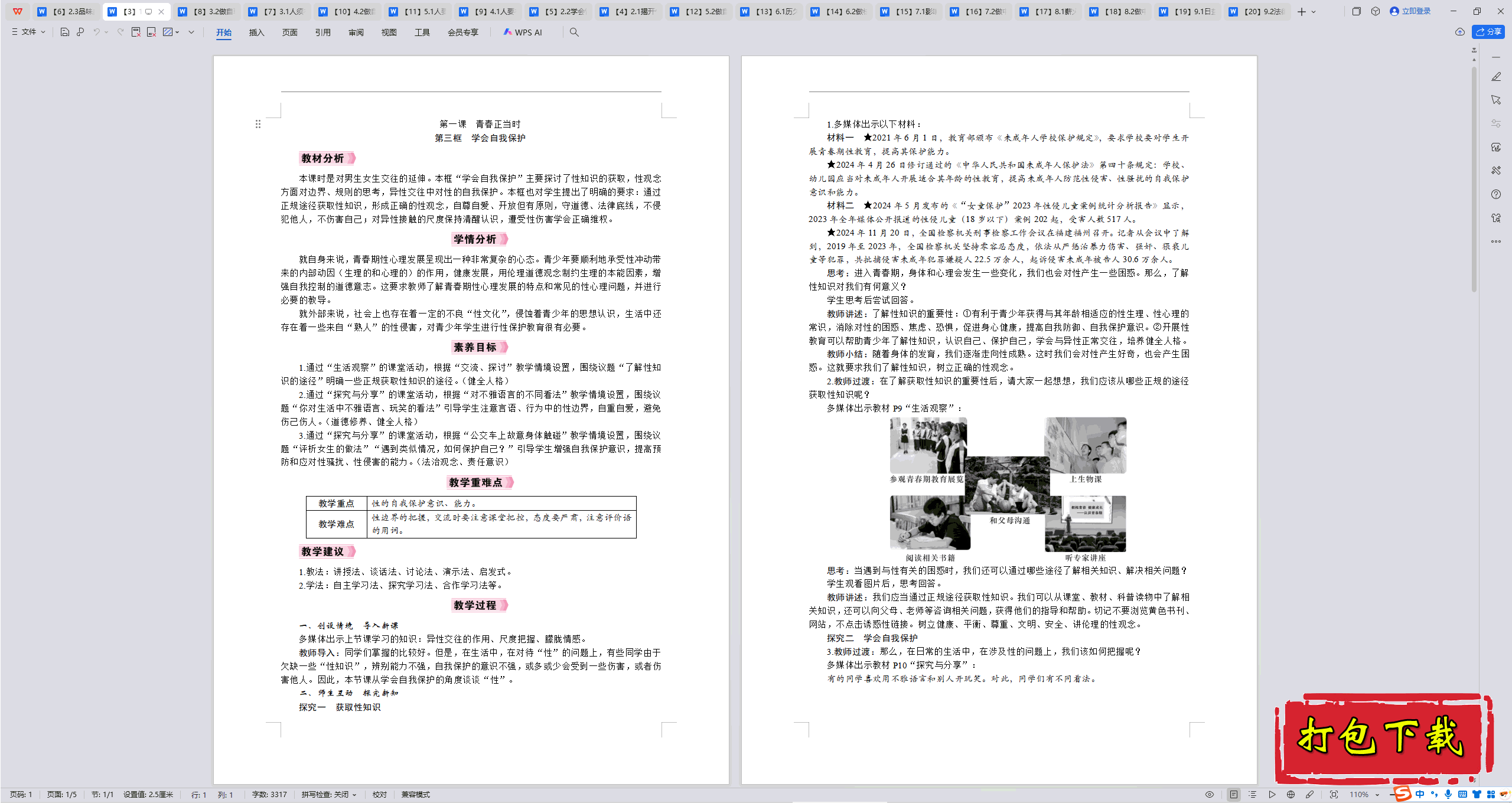Switch to document tab 【8】3.2做自
This screenshot has height=803, width=1512.
click(207, 11)
